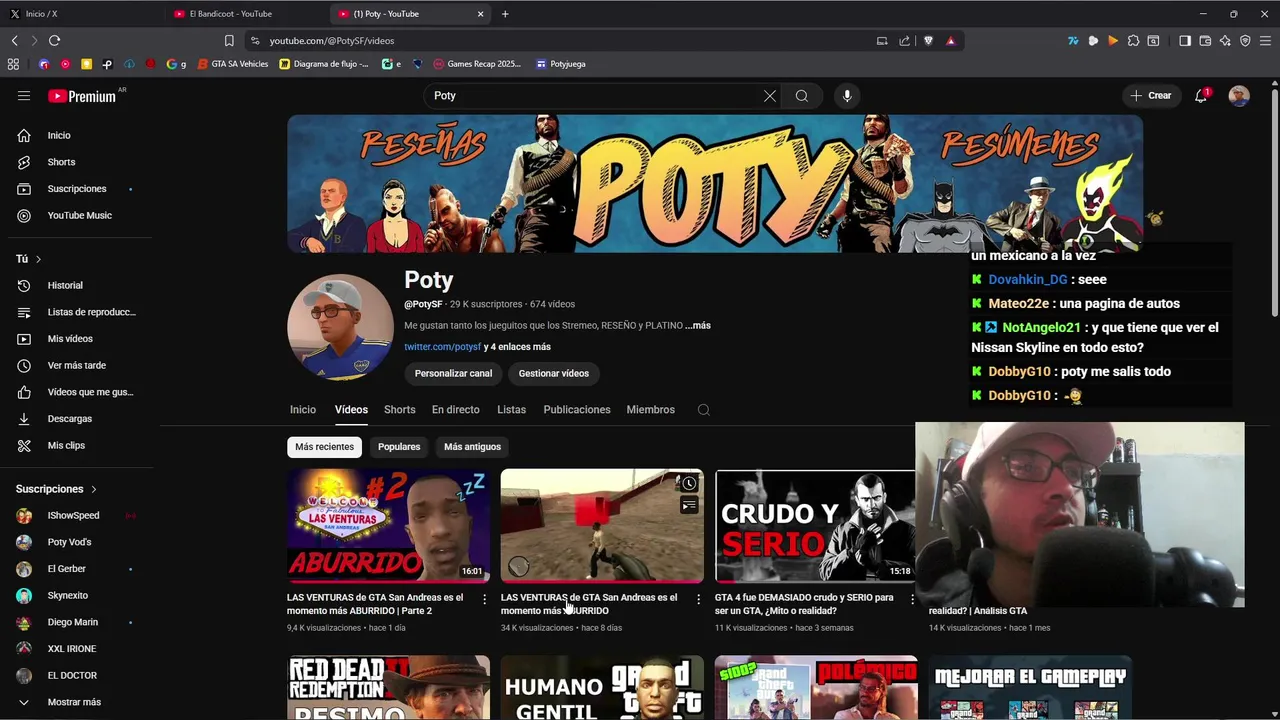
Task: Open Brave Rewards triangle icon
Action: tap(950, 41)
